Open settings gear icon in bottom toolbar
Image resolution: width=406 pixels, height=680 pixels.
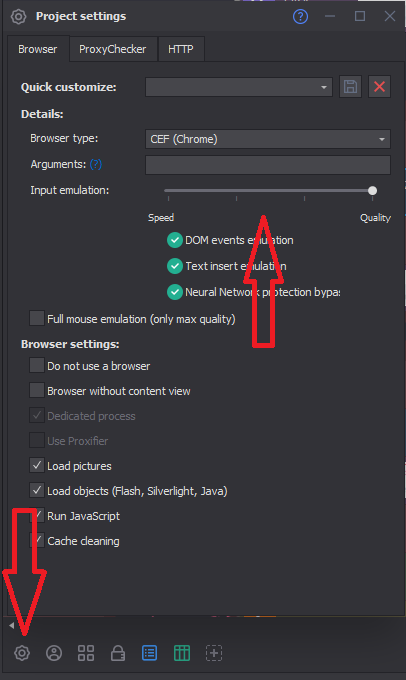22,653
